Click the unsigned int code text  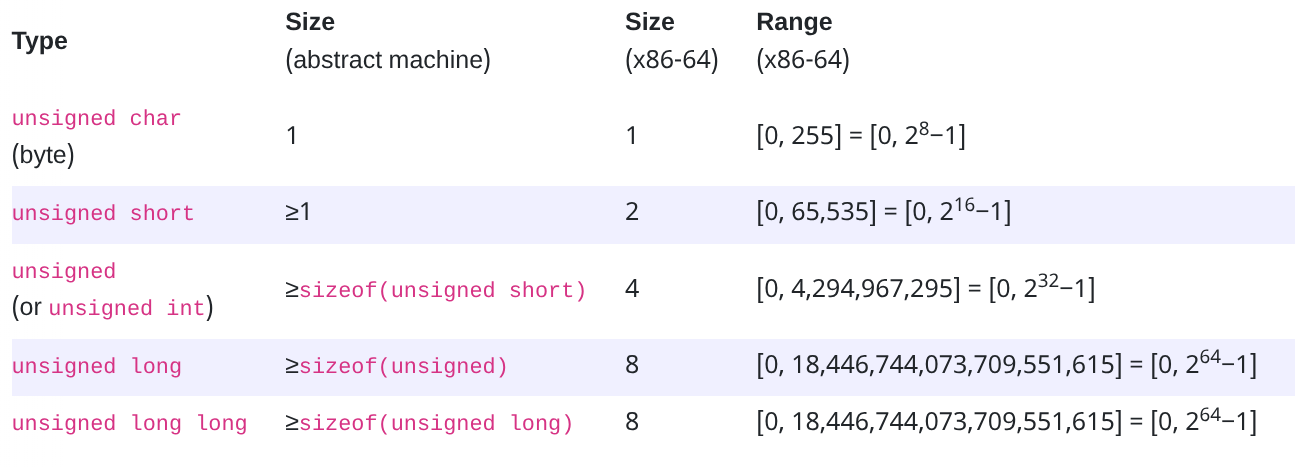tap(127, 309)
